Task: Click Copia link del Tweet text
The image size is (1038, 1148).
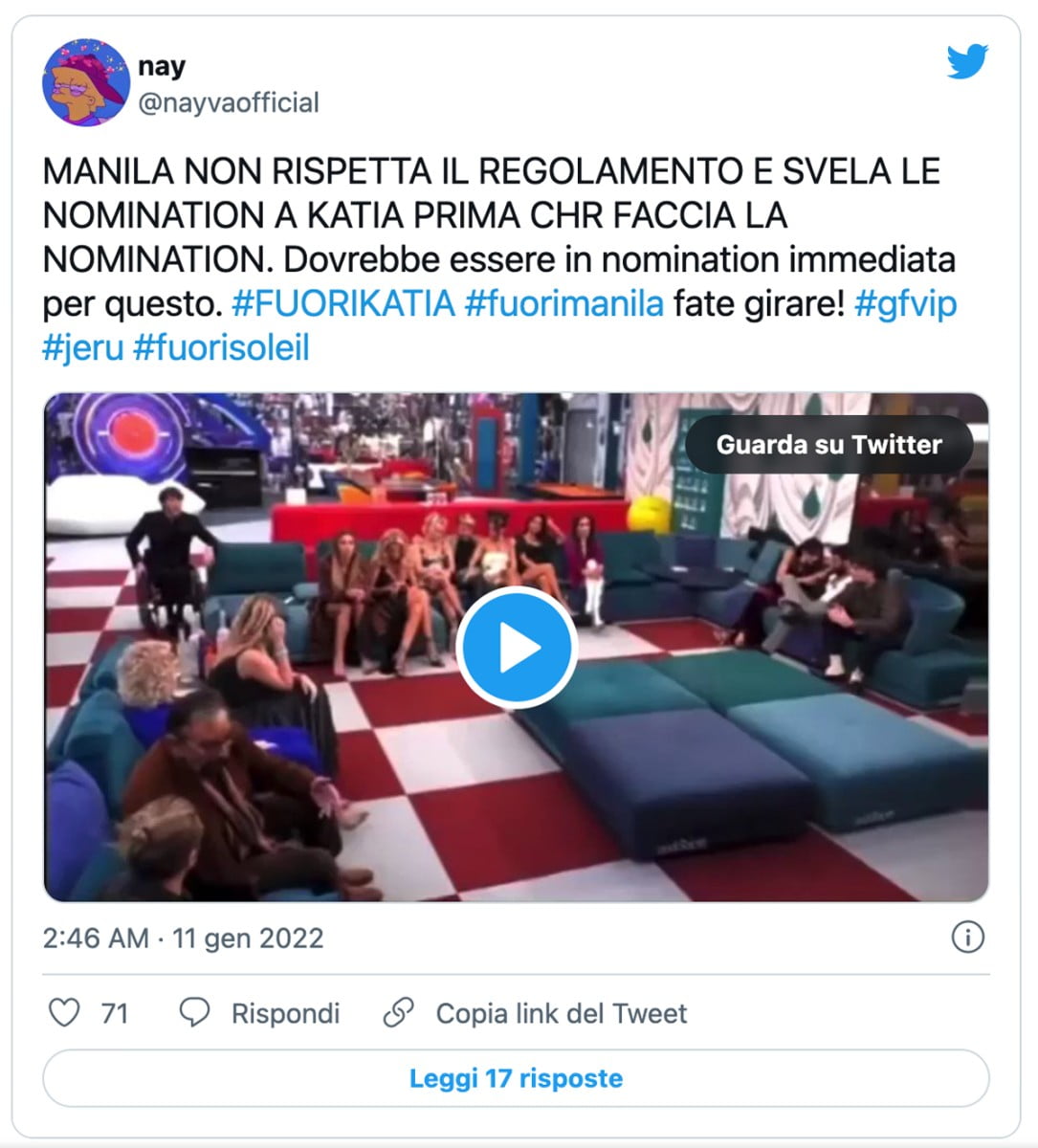Action: pyautogui.click(x=561, y=1012)
